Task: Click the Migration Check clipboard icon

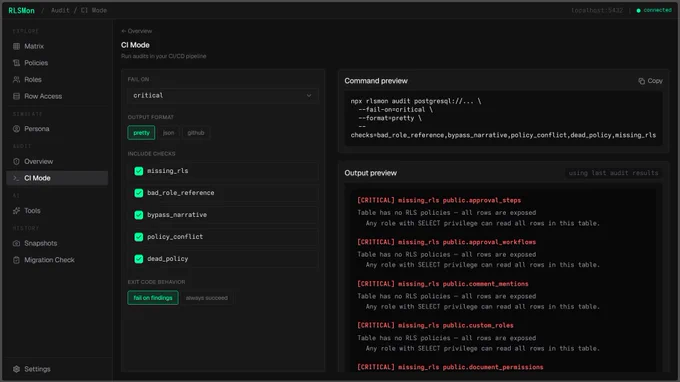Action: click(16, 260)
